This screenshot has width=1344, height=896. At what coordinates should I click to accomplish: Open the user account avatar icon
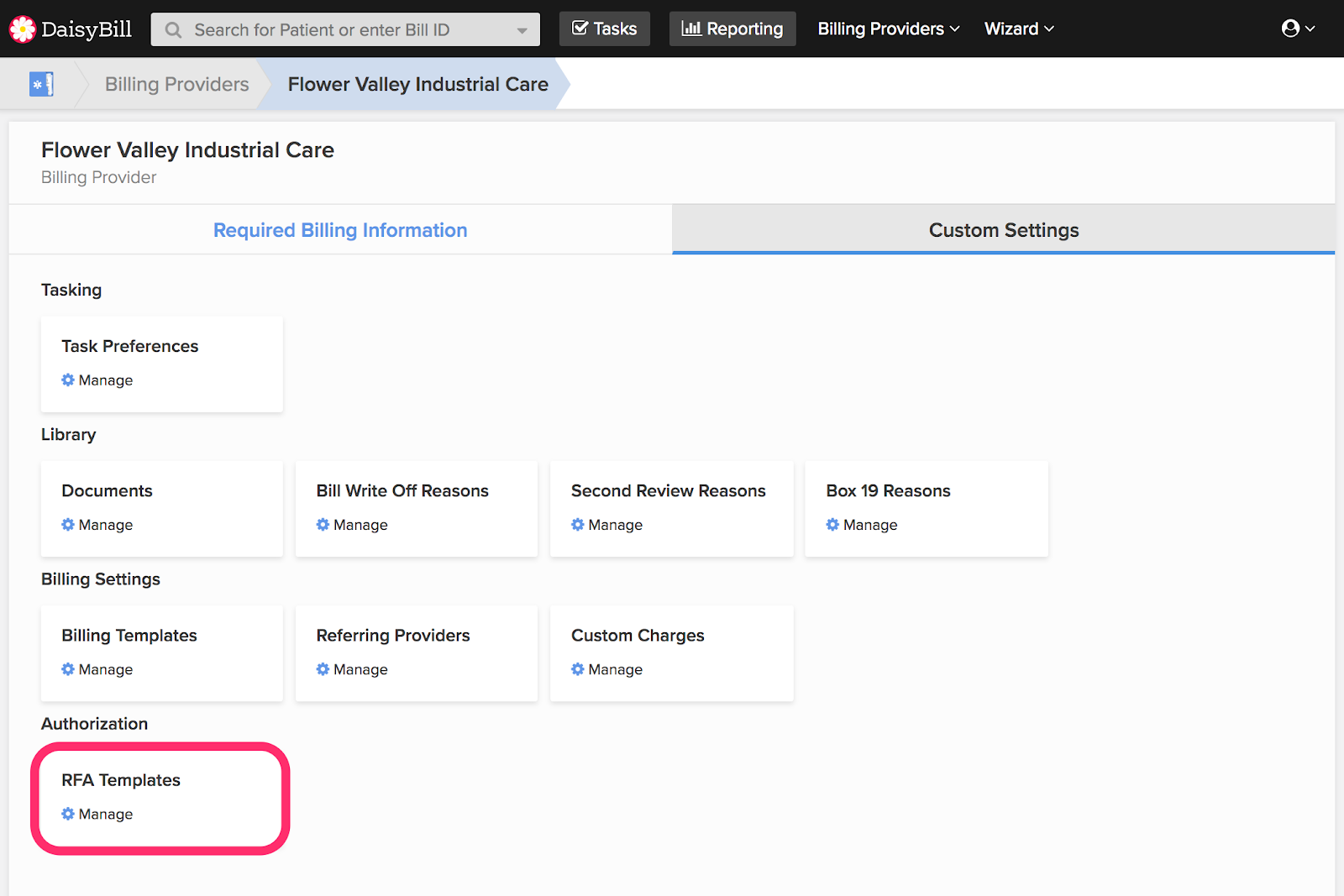pyautogui.click(x=1290, y=29)
